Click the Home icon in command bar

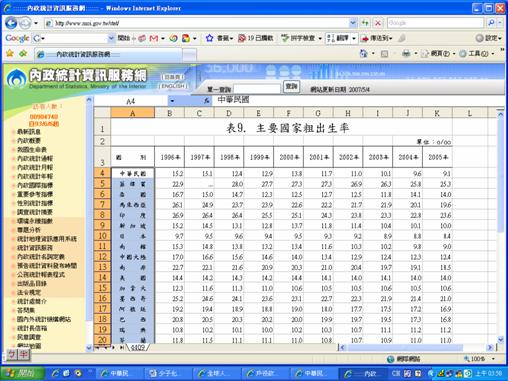[x=363, y=53]
